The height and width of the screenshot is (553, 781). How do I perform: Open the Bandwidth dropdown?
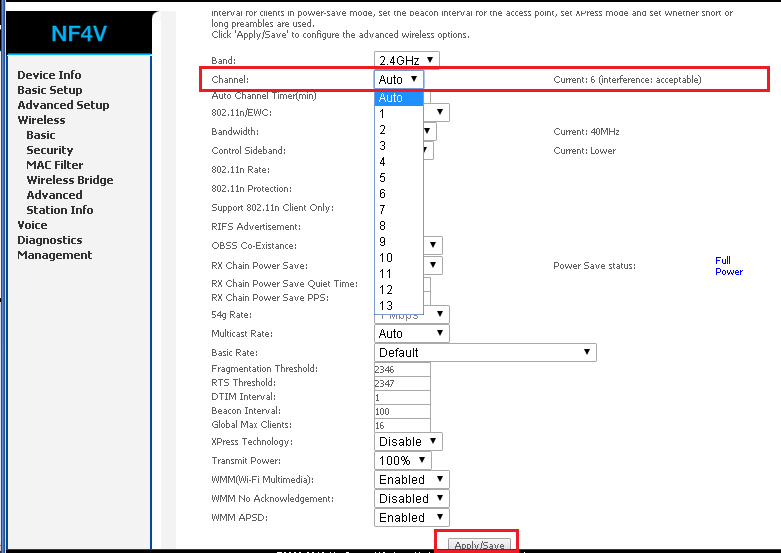coord(430,131)
